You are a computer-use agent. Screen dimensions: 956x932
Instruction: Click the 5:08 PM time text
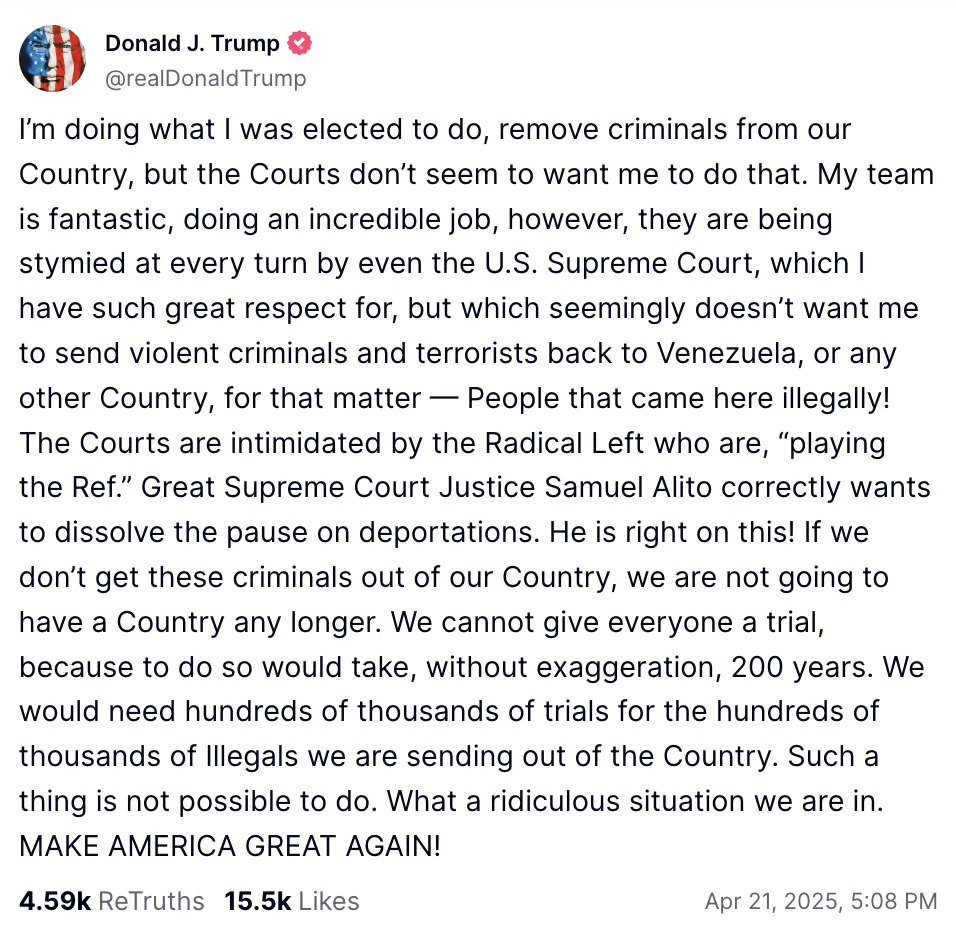[894, 901]
